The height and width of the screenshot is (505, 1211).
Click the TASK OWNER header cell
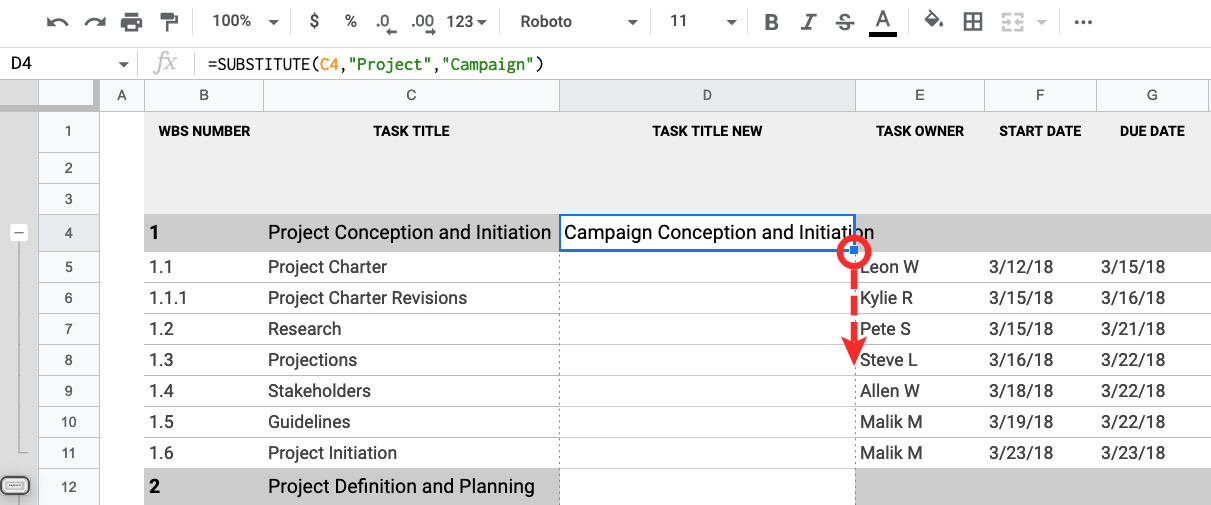(920, 131)
